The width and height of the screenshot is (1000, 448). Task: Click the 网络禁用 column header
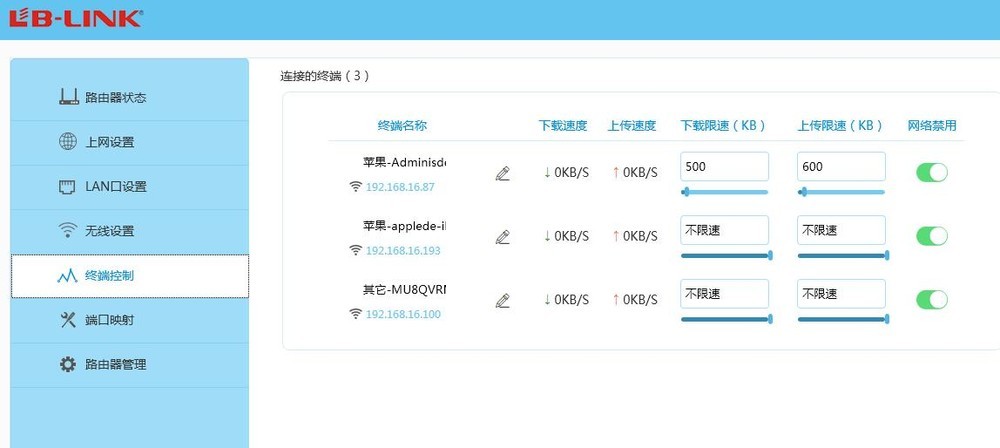pyautogui.click(x=932, y=126)
